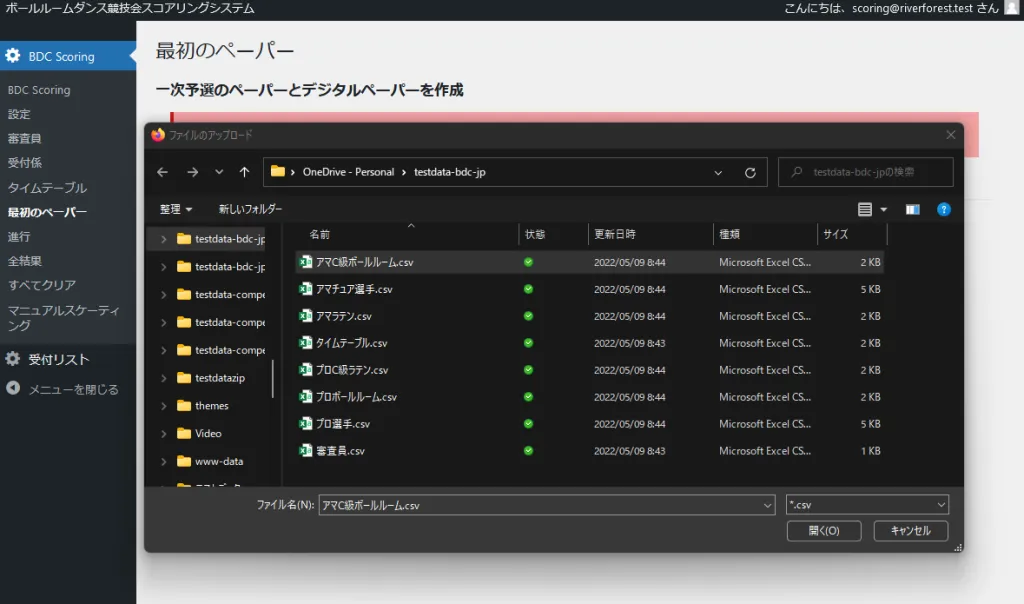Viewport: 1024px width, 604px height.
Task: Expand the Video folder tree node
Action: point(164,434)
